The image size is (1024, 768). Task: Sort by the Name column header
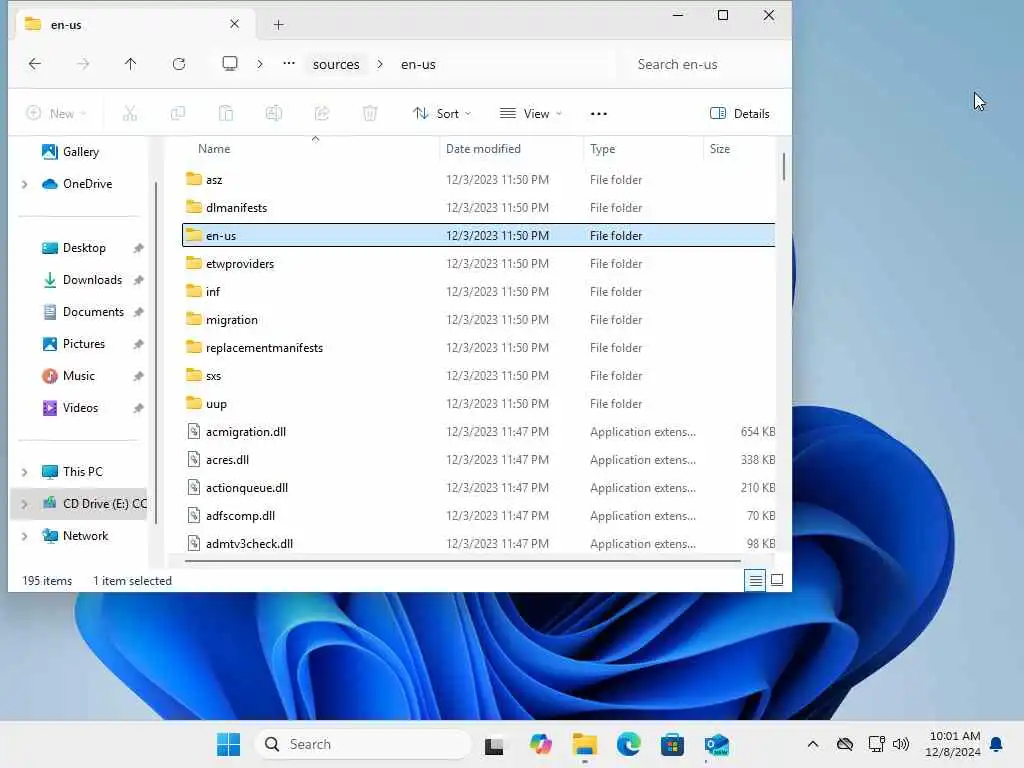click(x=214, y=149)
